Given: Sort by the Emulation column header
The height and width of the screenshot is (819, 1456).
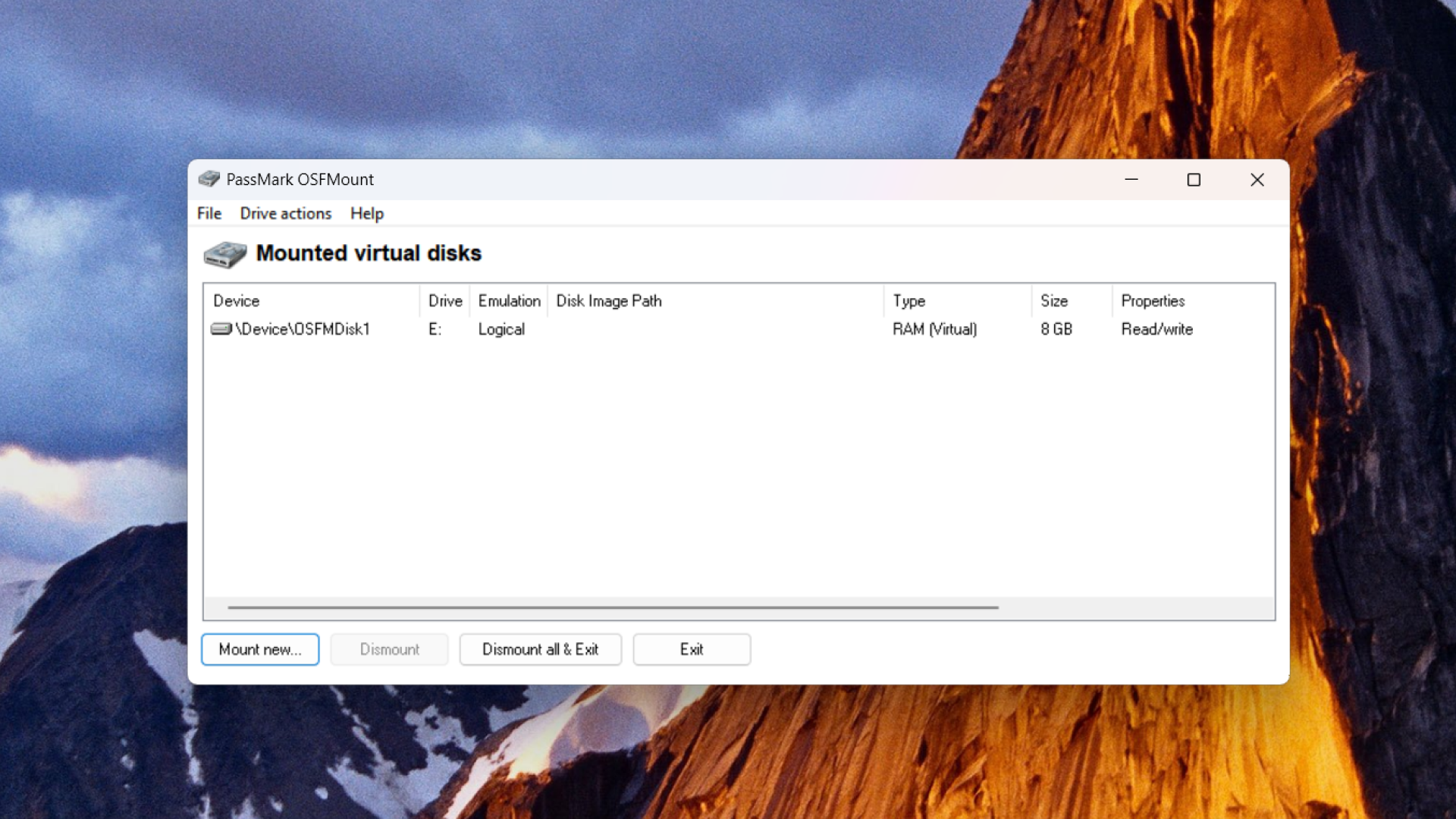Looking at the screenshot, I should coord(509,301).
